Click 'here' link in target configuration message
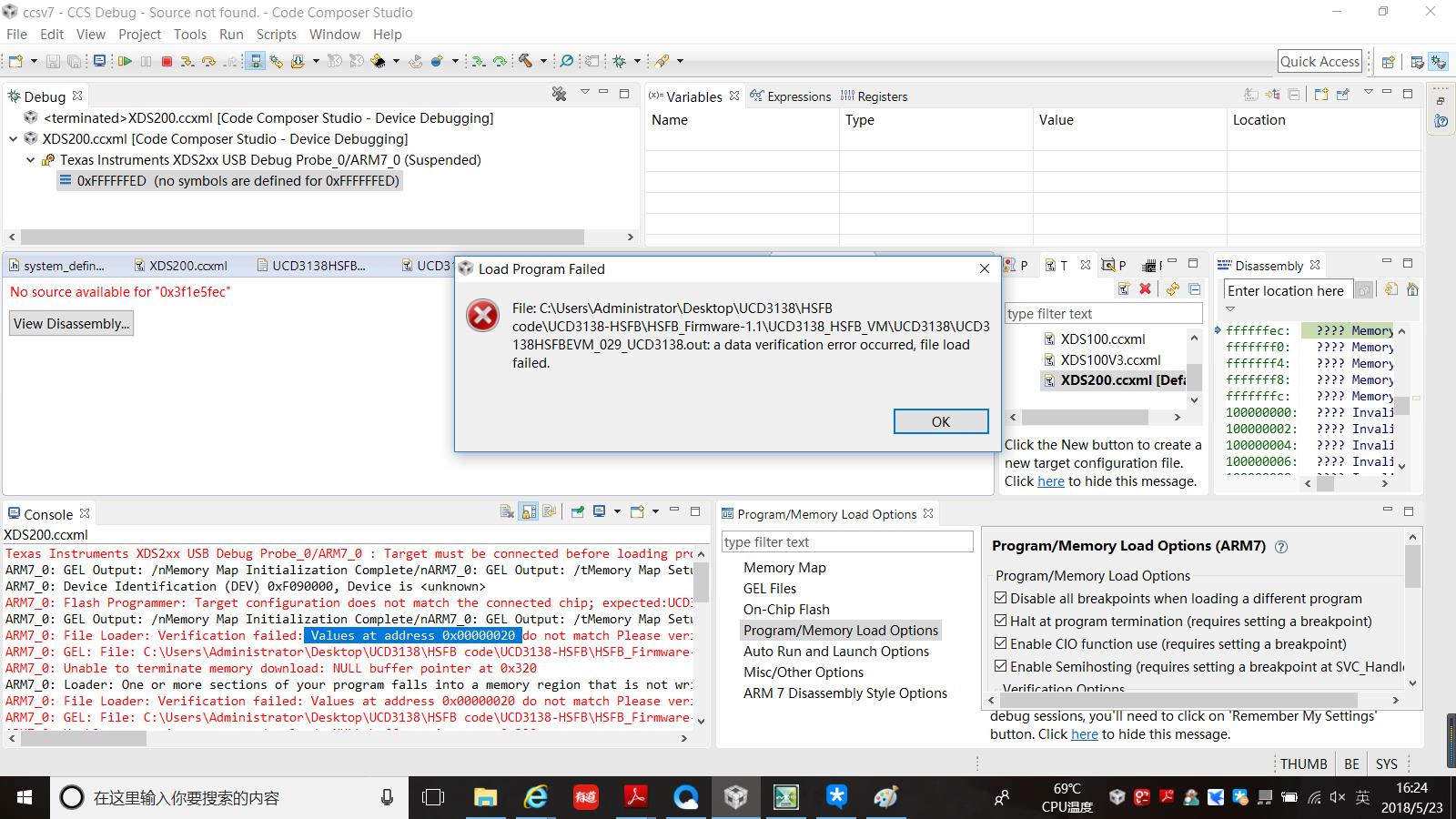This screenshot has width=1456, height=819. coord(1051,481)
